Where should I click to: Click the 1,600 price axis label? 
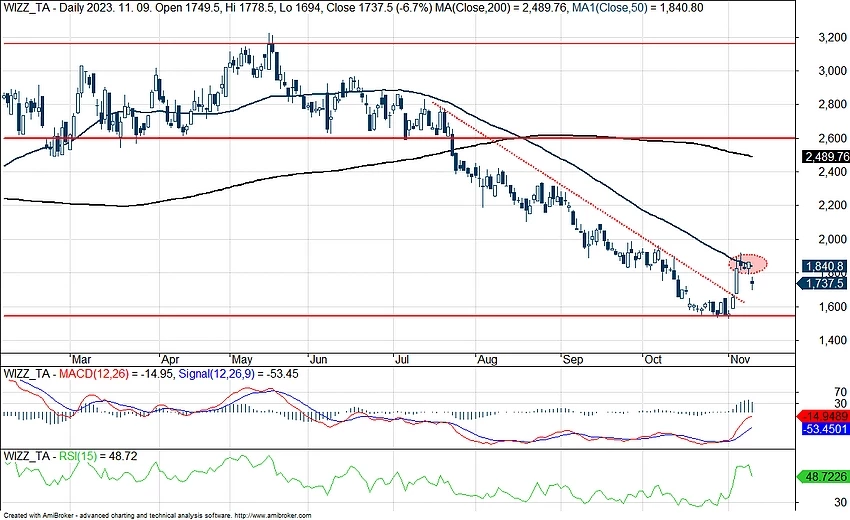(832, 306)
